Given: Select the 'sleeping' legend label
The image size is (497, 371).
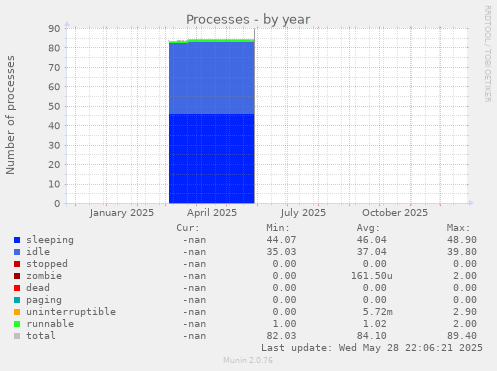Looking at the screenshot, I should (x=50, y=240).
